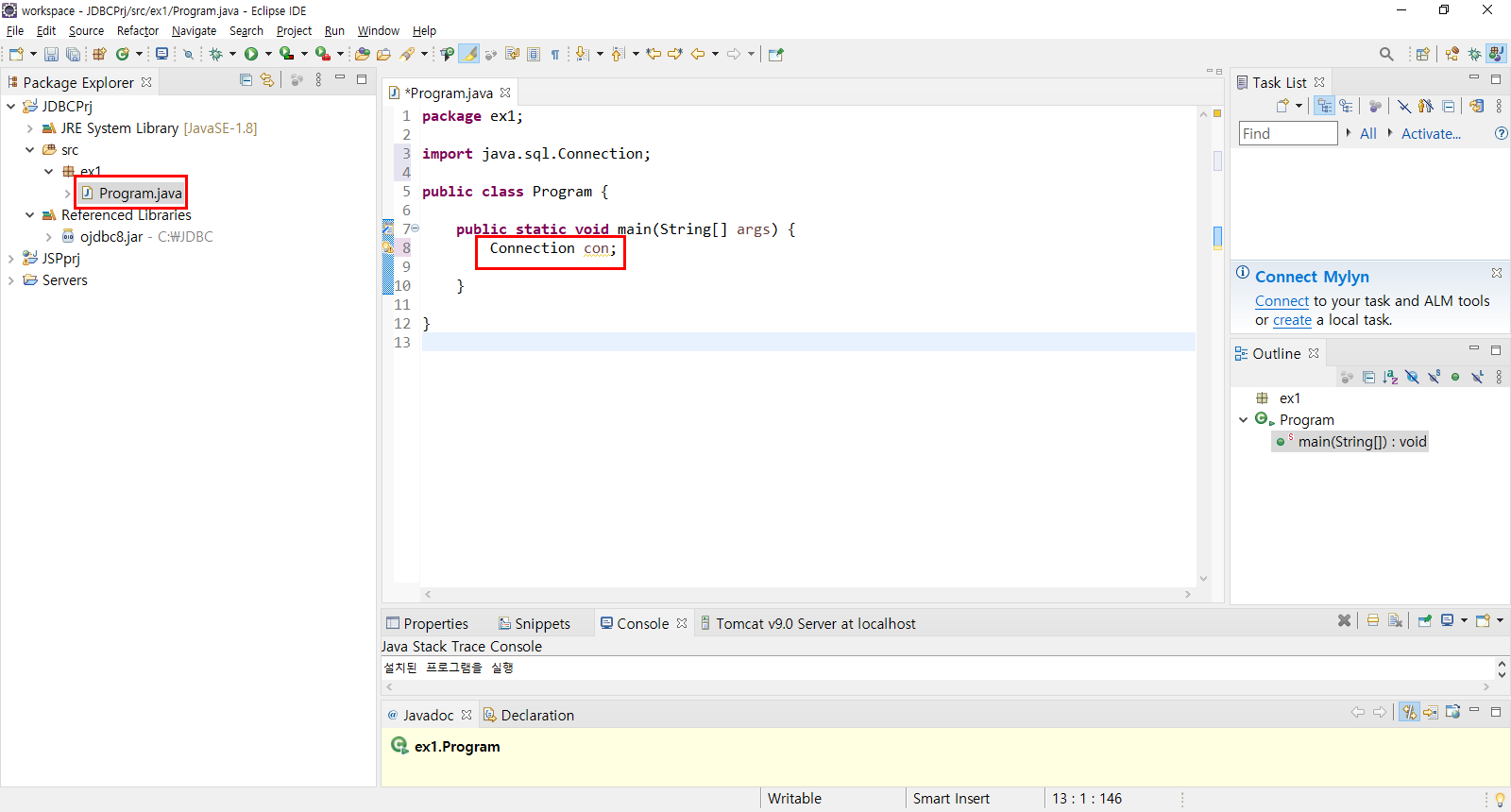Click Next Annotation arrow icon

pyautogui.click(x=582, y=54)
